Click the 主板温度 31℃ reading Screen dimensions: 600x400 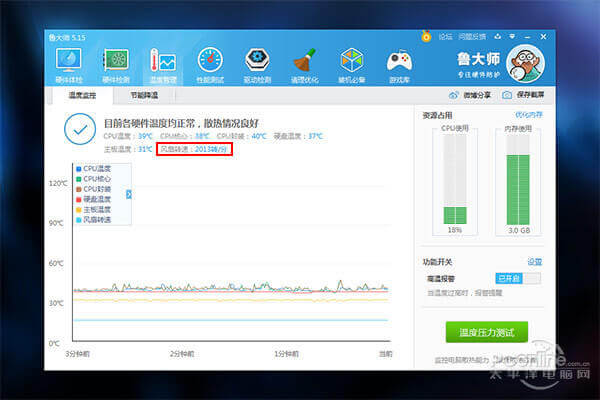(x=128, y=149)
